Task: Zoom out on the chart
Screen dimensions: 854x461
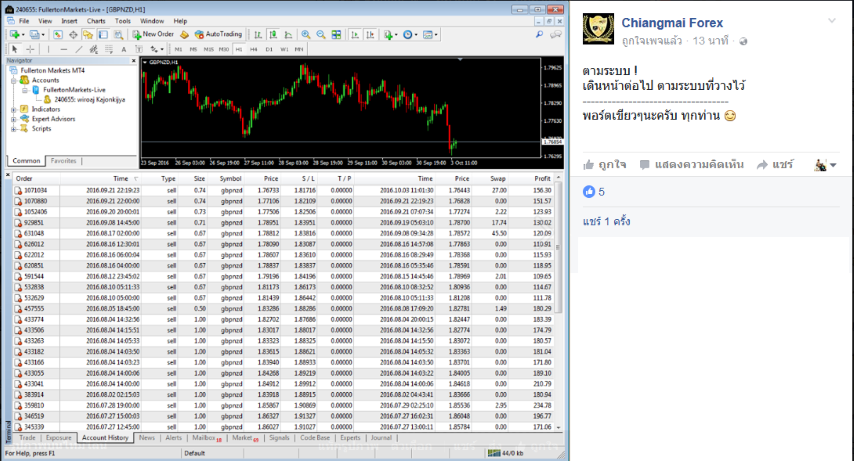Action: (321, 34)
